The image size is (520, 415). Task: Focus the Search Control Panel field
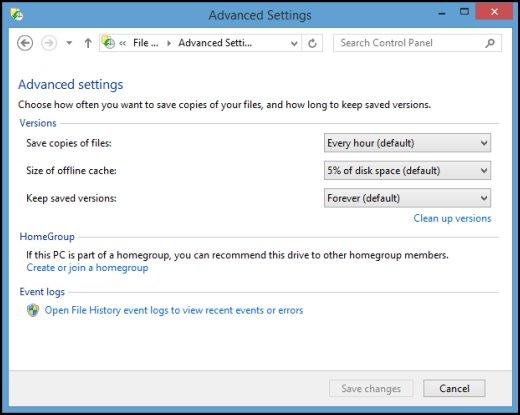[417, 43]
